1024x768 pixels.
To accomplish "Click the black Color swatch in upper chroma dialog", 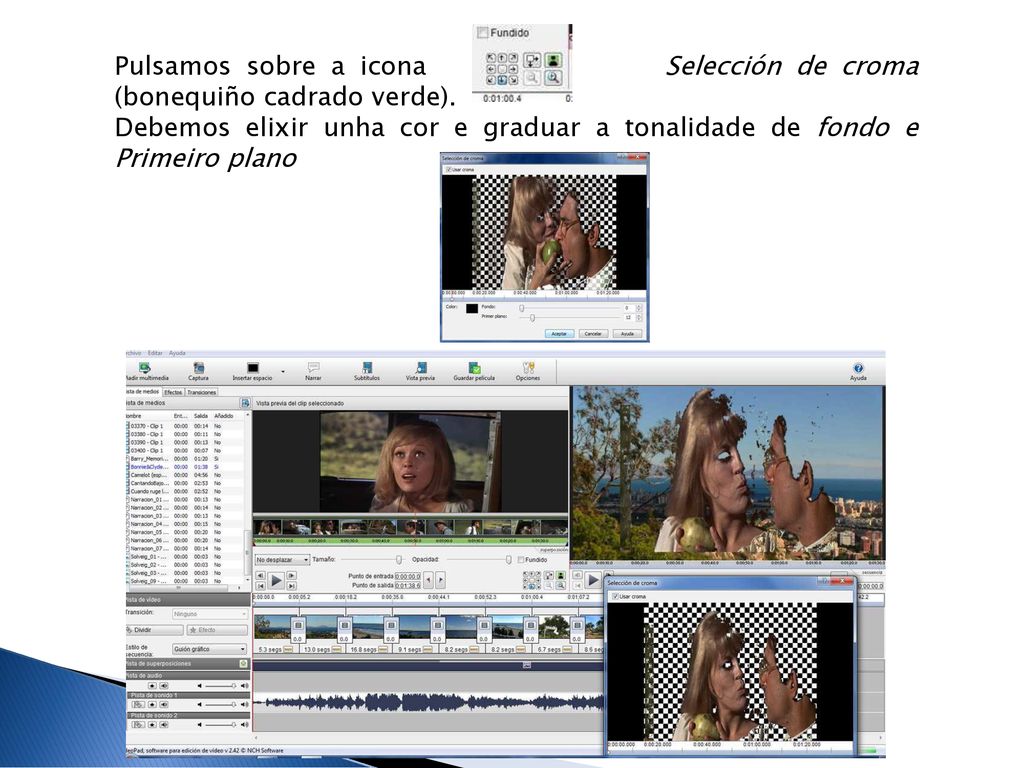I will coord(472,309).
